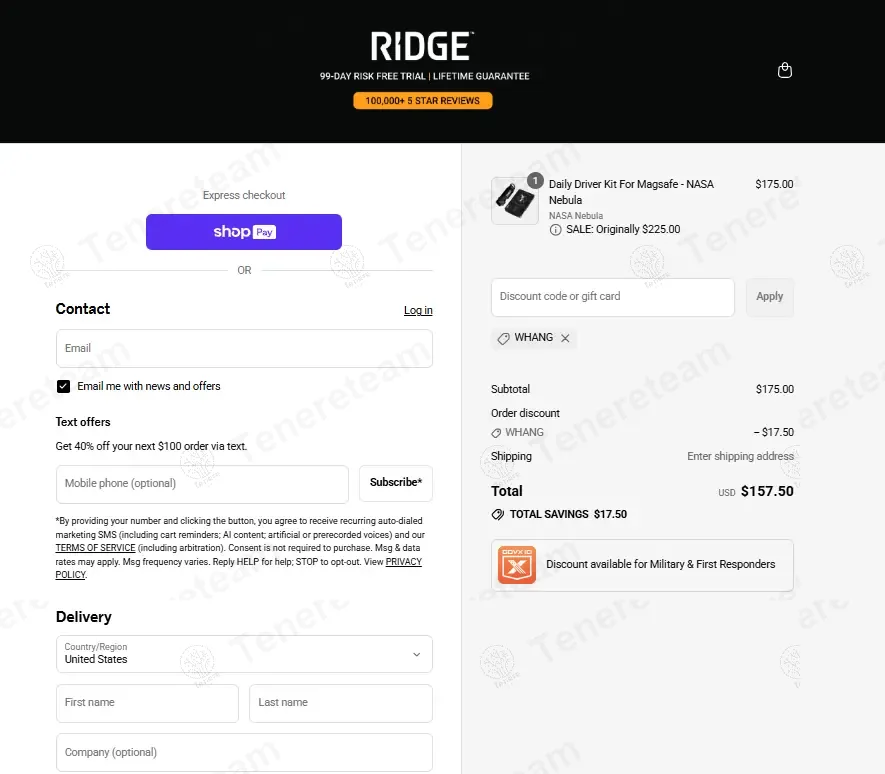
Task: Open the shopping bag cart icon
Action: pos(785,70)
